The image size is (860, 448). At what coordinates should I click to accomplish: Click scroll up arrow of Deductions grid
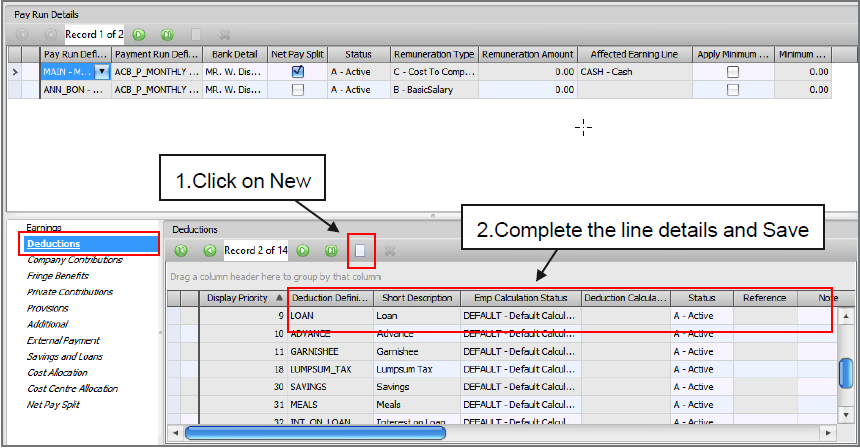click(846, 316)
